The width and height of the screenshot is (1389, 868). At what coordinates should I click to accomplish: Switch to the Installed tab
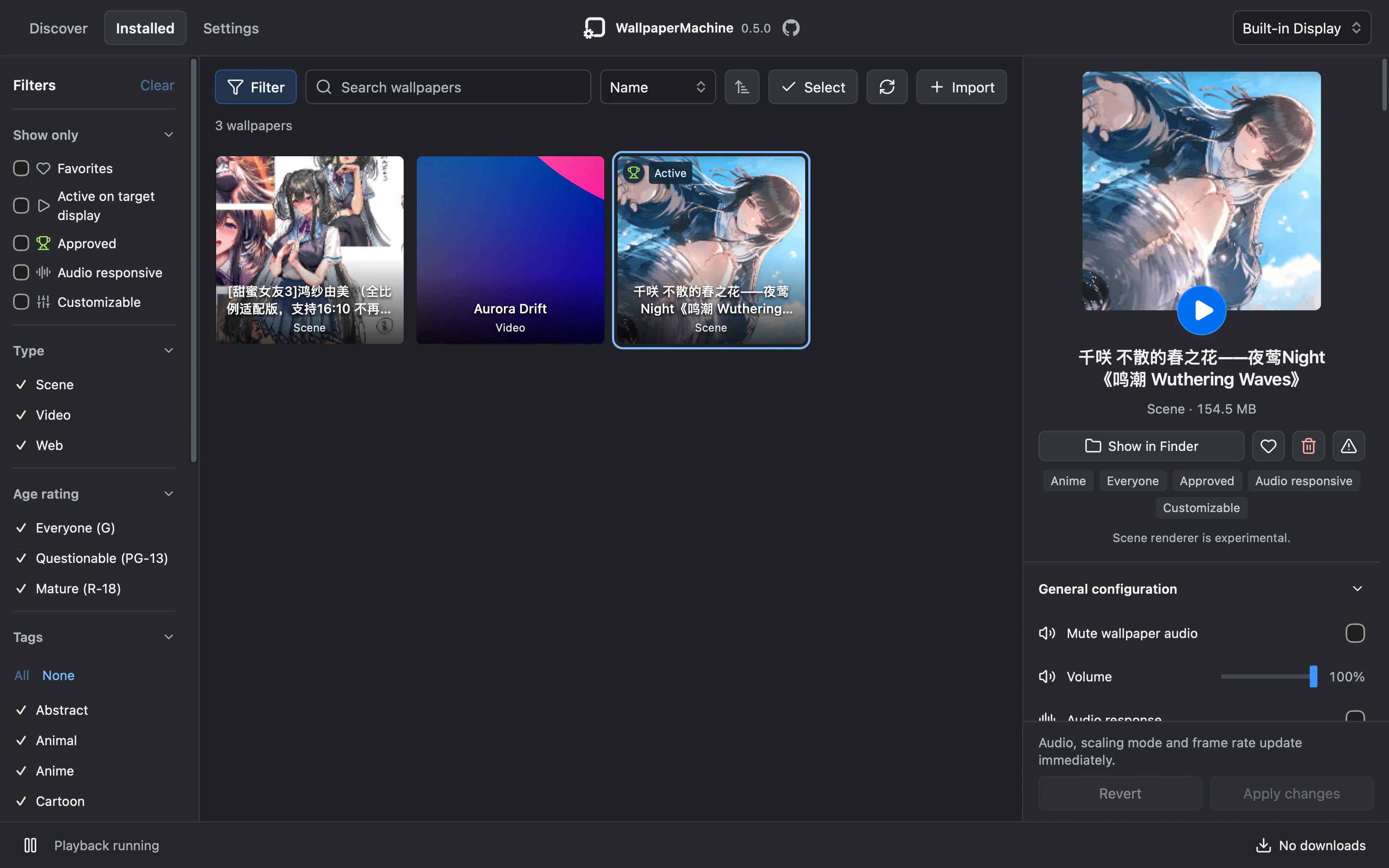[145, 27]
